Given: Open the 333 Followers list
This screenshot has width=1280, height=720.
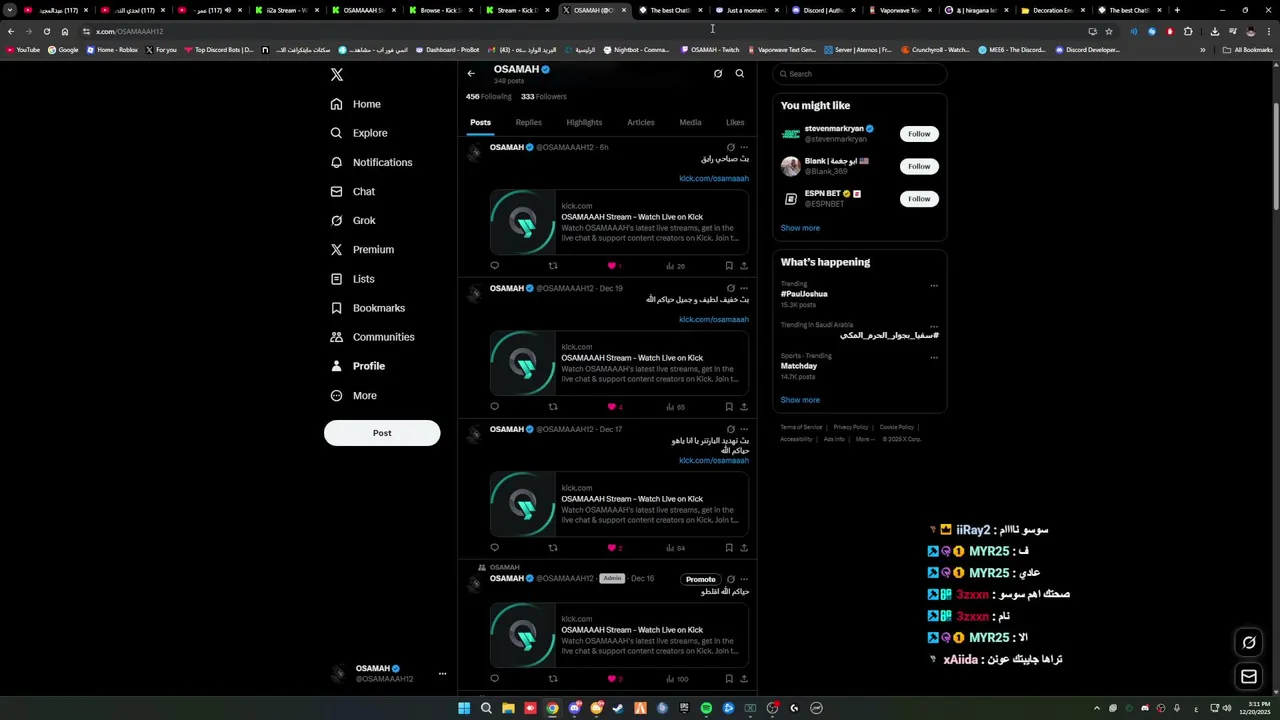Looking at the screenshot, I should tap(544, 97).
